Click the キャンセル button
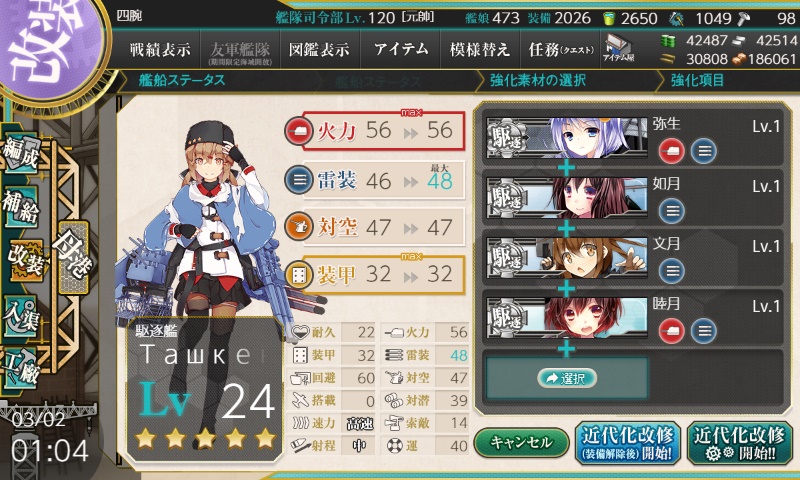The width and height of the screenshot is (800, 480). 521,442
